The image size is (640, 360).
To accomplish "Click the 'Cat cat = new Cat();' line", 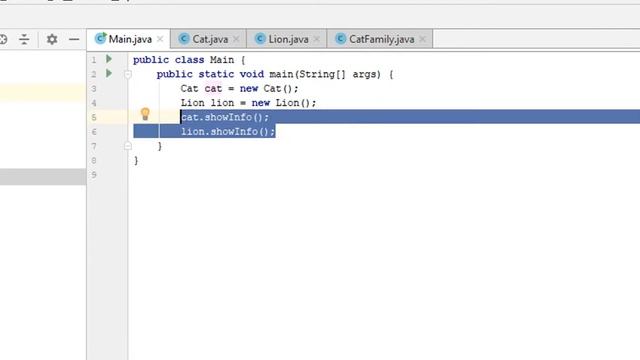I will tap(239, 89).
